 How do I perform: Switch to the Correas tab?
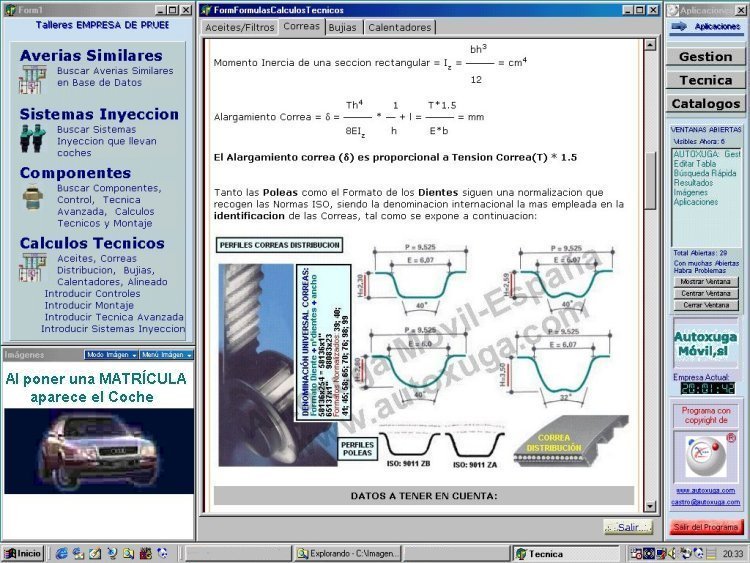click(x=301, y=26)
